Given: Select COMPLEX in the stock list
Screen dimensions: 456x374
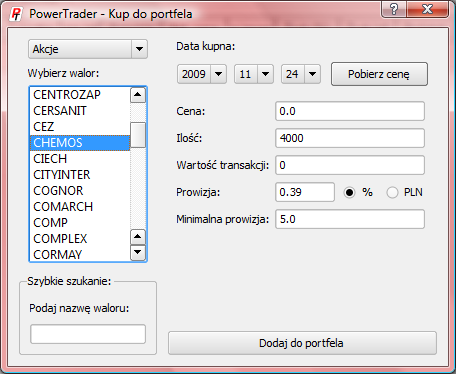Looking at the screenshot, I should (80, 239).
